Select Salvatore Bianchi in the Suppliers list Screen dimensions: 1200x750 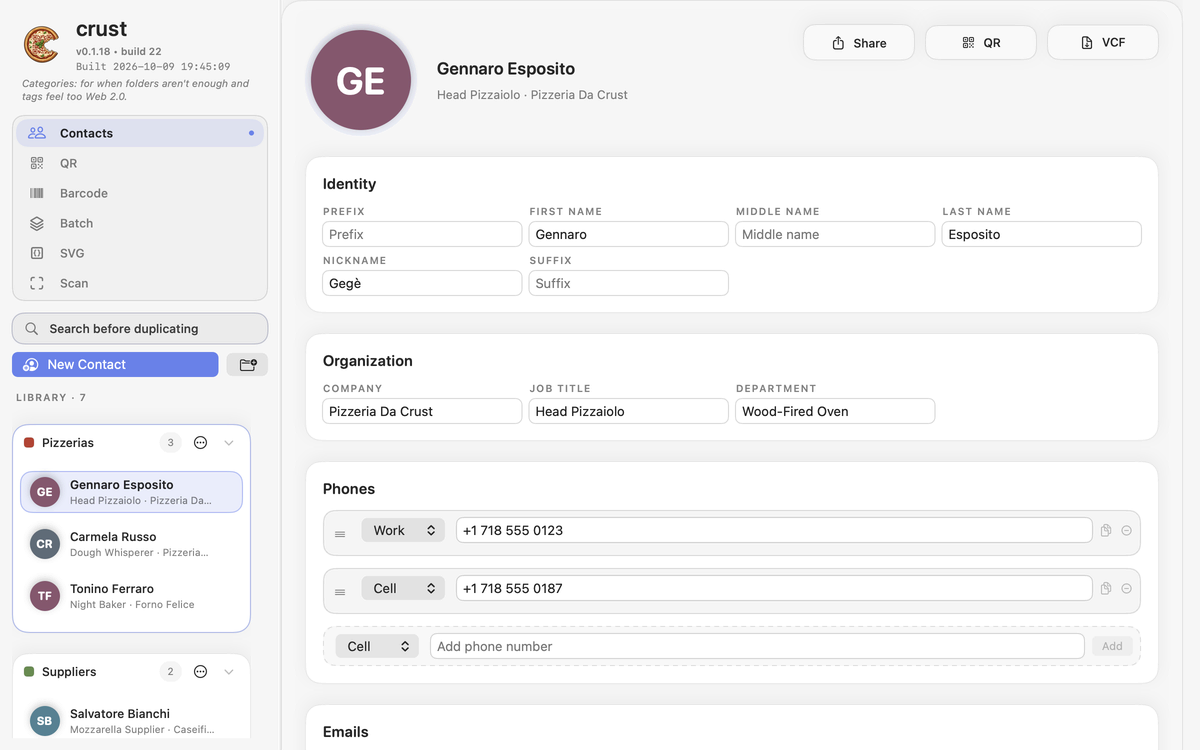pos(131,721)
